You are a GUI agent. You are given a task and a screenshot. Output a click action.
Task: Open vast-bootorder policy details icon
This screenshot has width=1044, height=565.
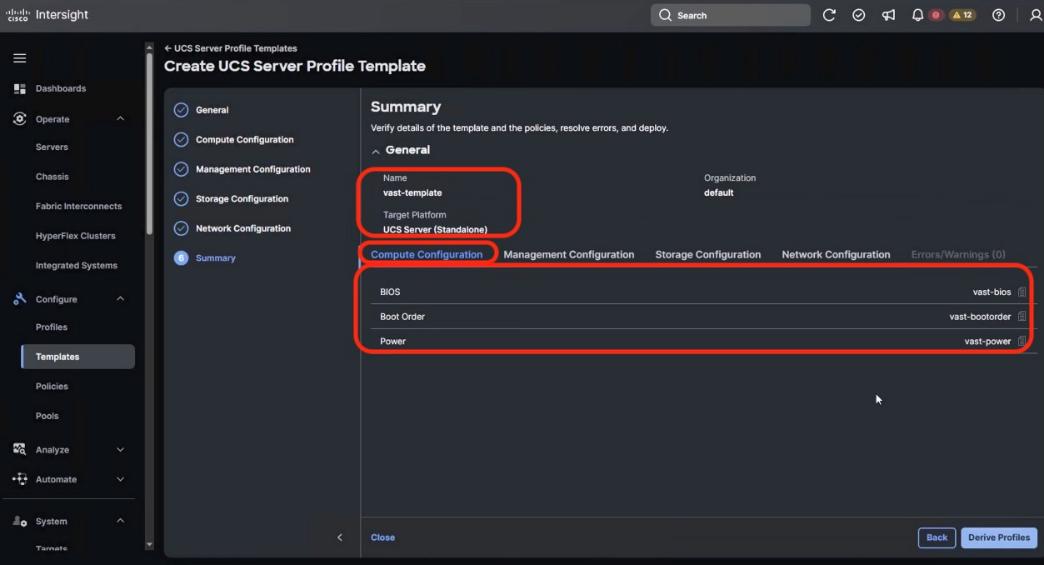pyautogui.click(x=1022, y=316)
